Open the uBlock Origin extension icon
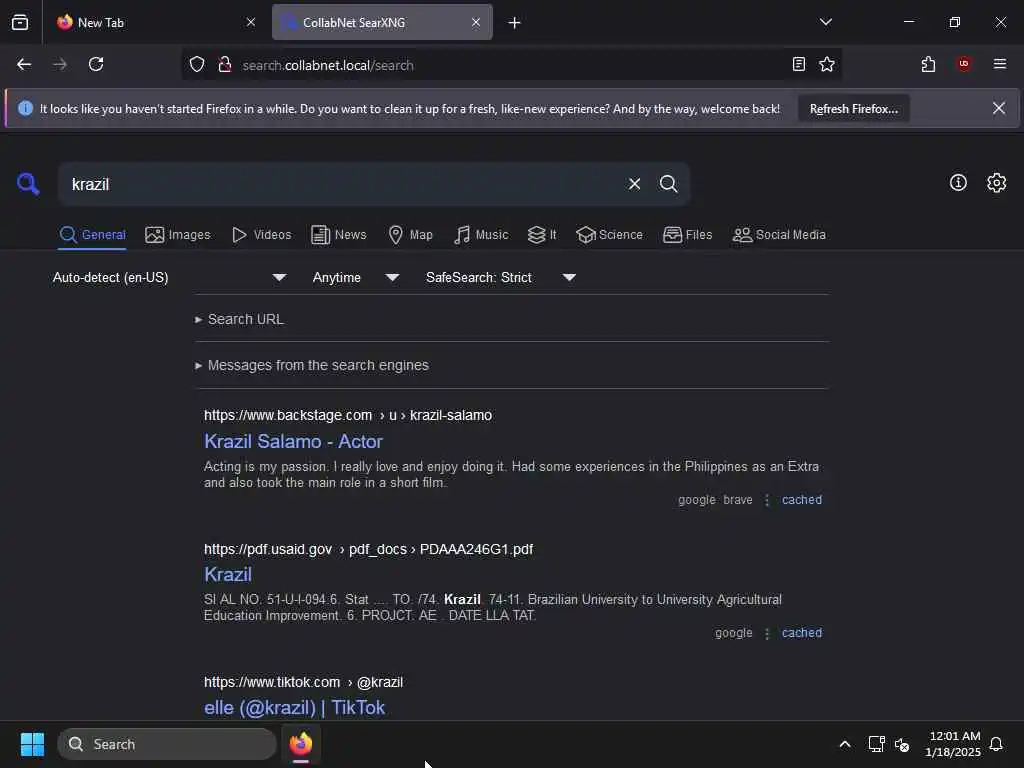The height and width of the screenshot is (768, 1024). 964,64
